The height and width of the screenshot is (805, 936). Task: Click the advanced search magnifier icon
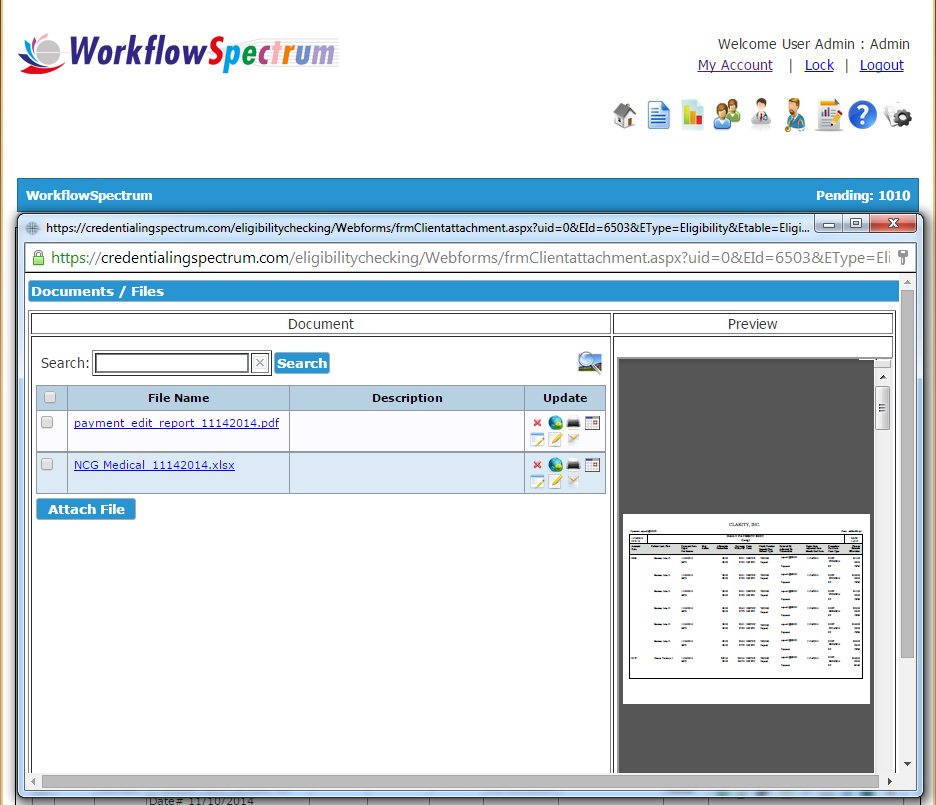589,362
